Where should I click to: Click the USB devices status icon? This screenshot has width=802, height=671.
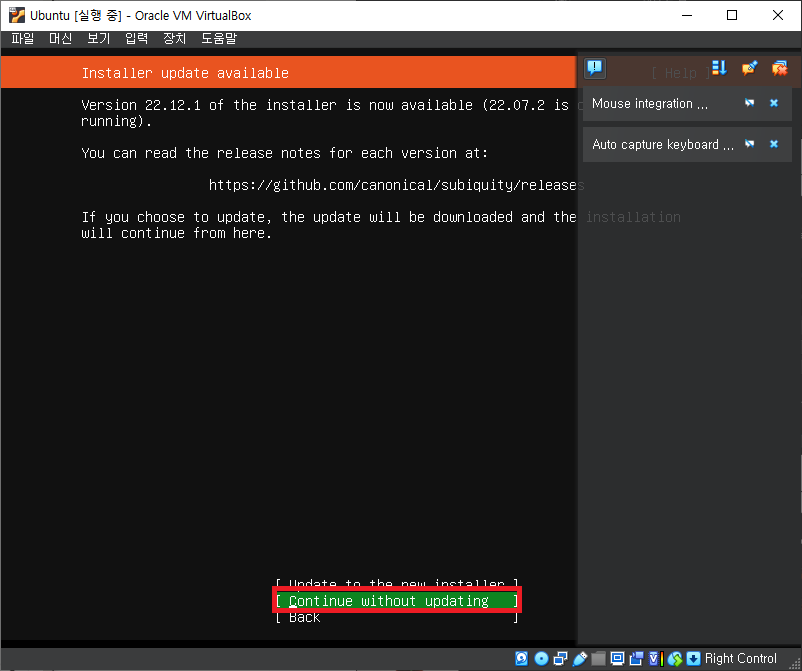pos(580,658)
